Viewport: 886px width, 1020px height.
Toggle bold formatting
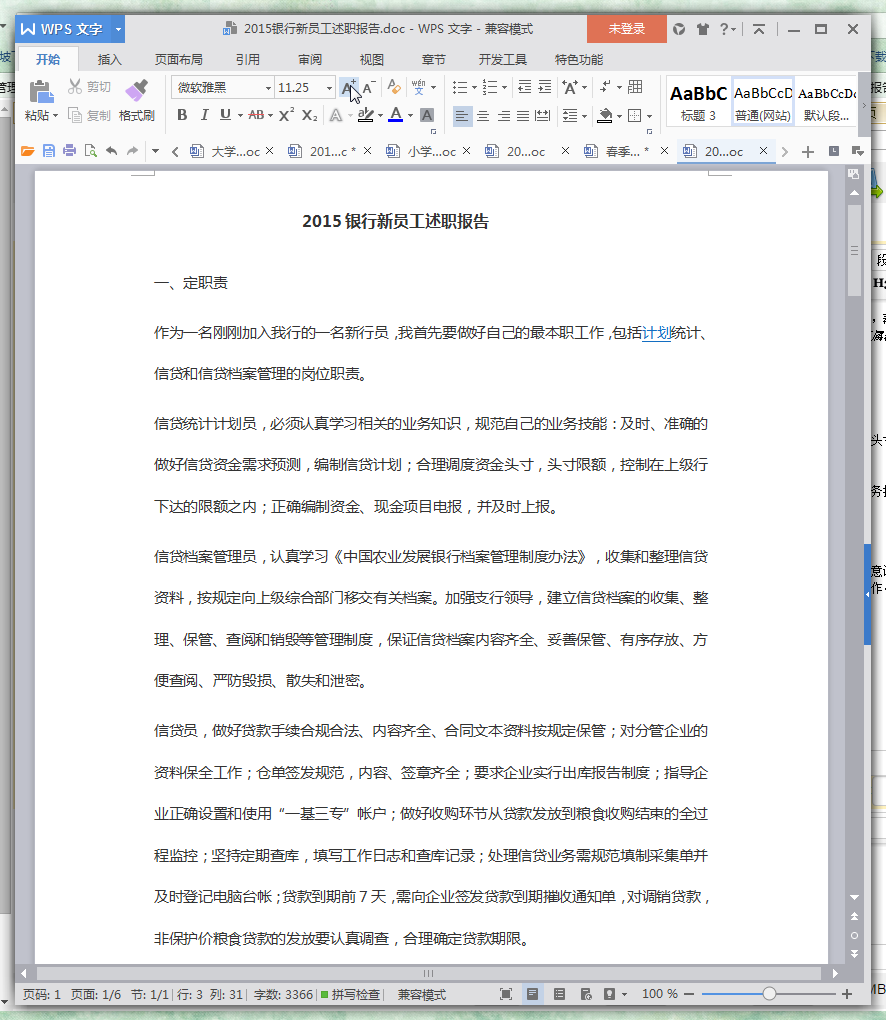click(182, 115)
